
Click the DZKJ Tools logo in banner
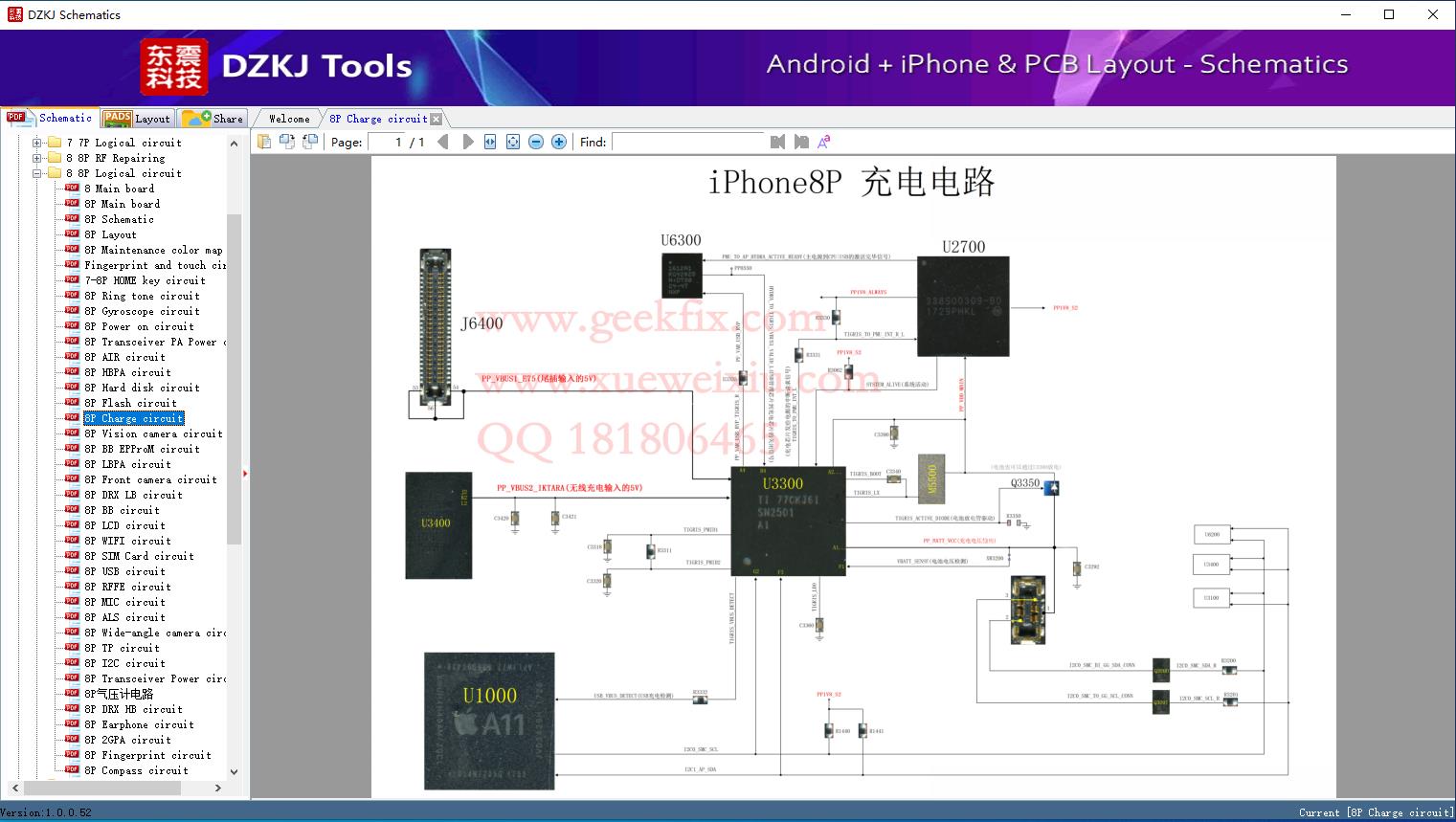tap(277, 66)
